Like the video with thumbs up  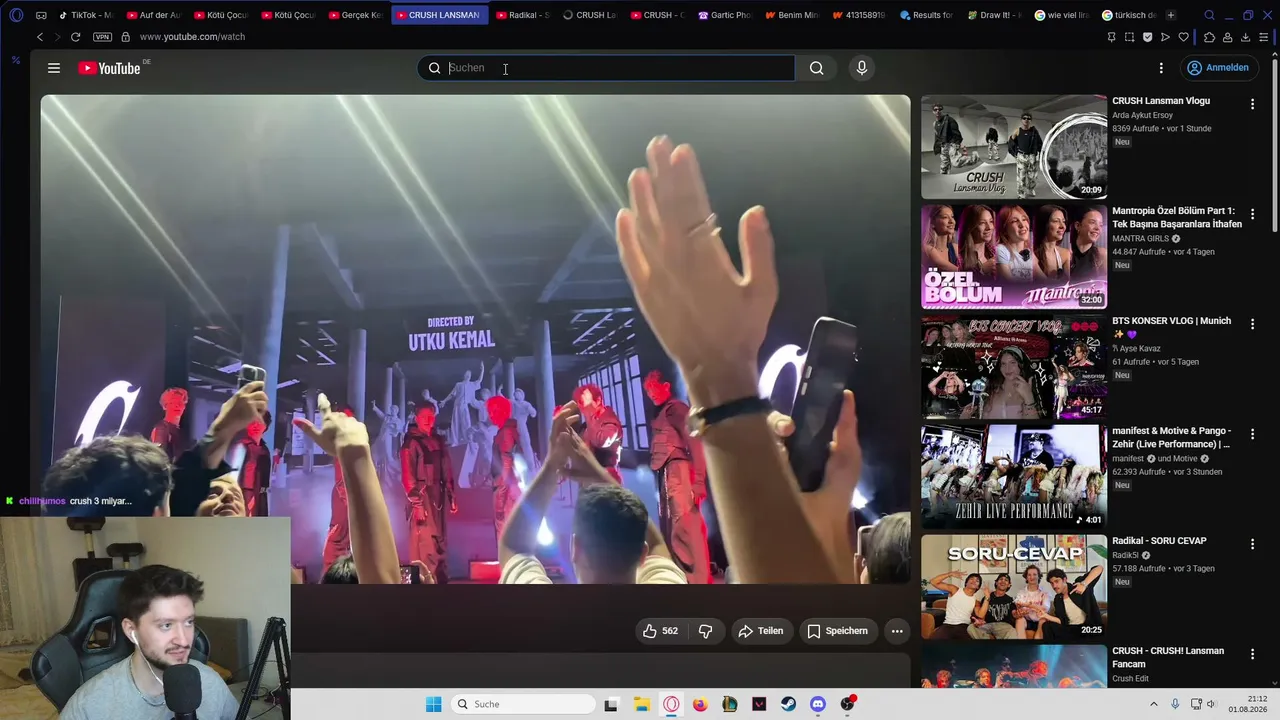661,631
